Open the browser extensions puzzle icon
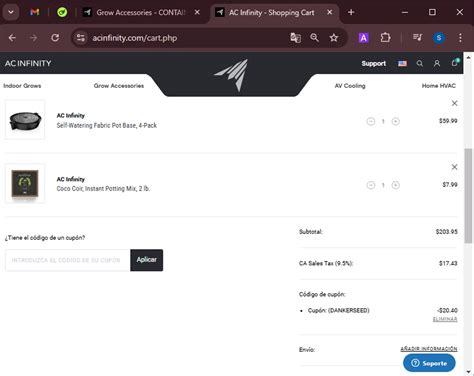 [x=385, y=38]
